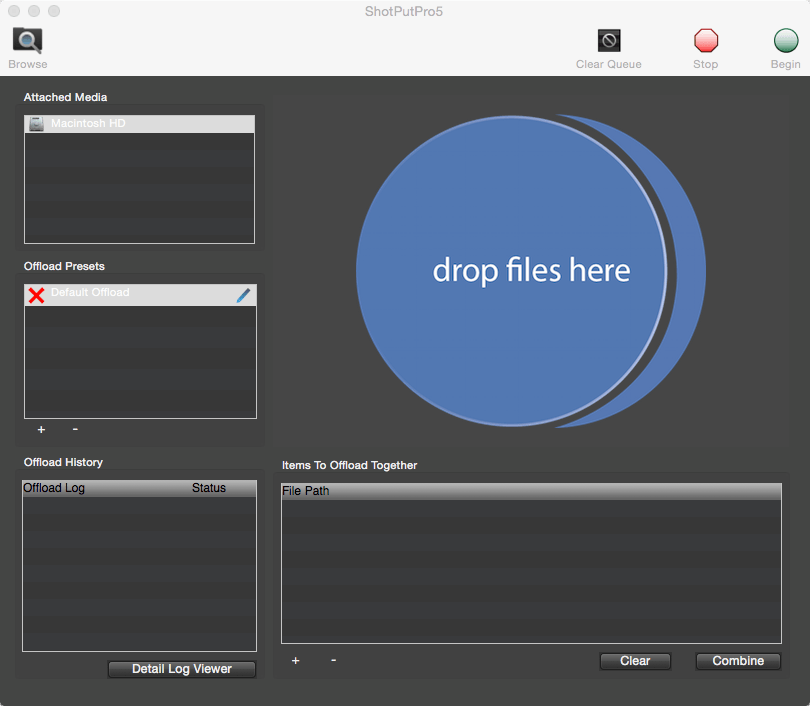Start offload with green Begin button
This screenshot has height=706, width=810.
(x=786, y=40)
